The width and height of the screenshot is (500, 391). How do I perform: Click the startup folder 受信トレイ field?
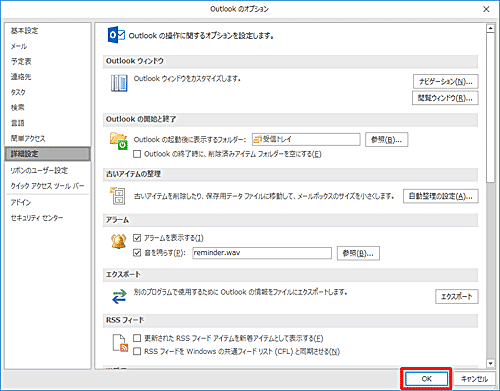pos(306,139)
